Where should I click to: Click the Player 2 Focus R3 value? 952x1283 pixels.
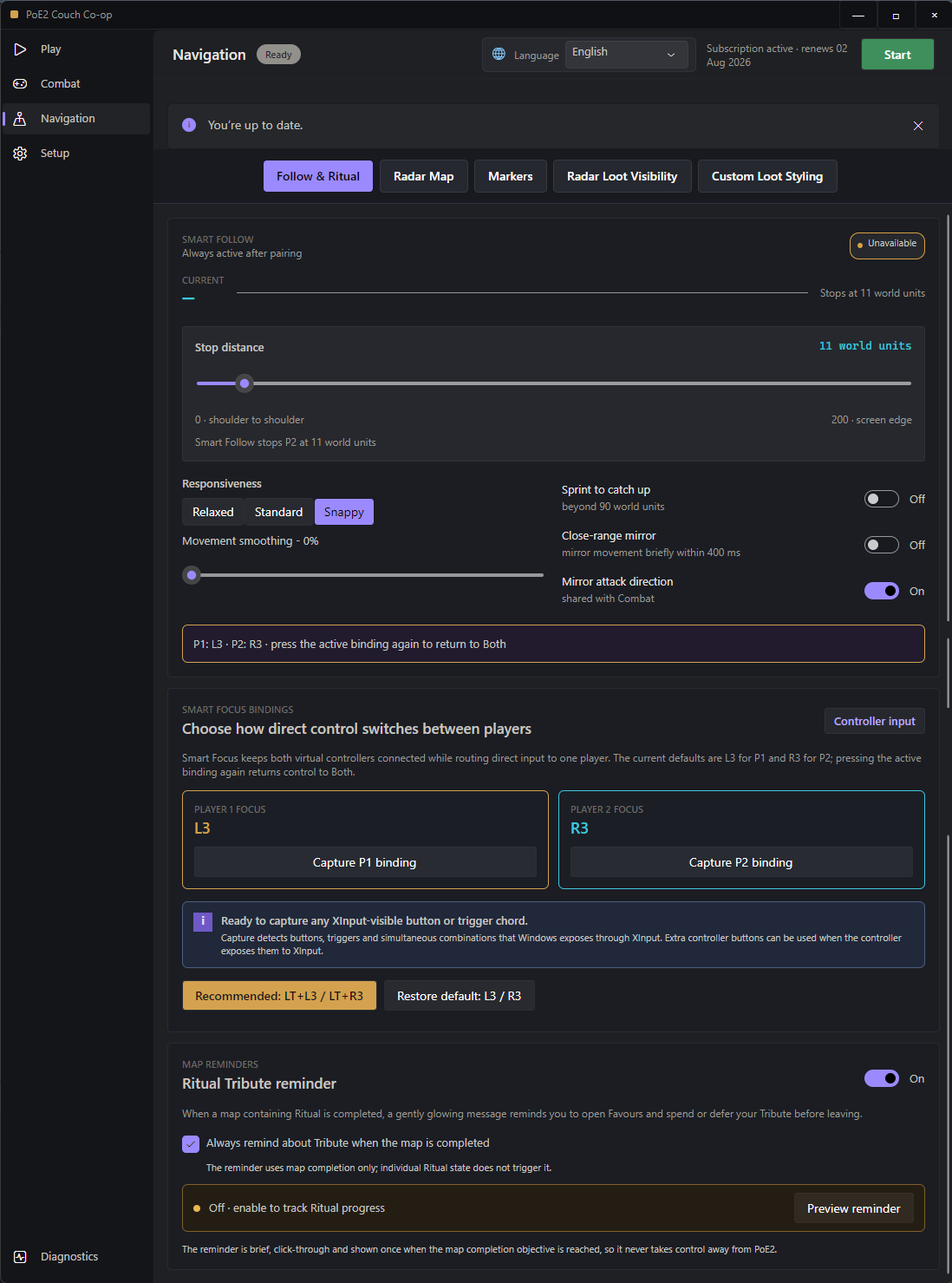(x=579, y=828)
